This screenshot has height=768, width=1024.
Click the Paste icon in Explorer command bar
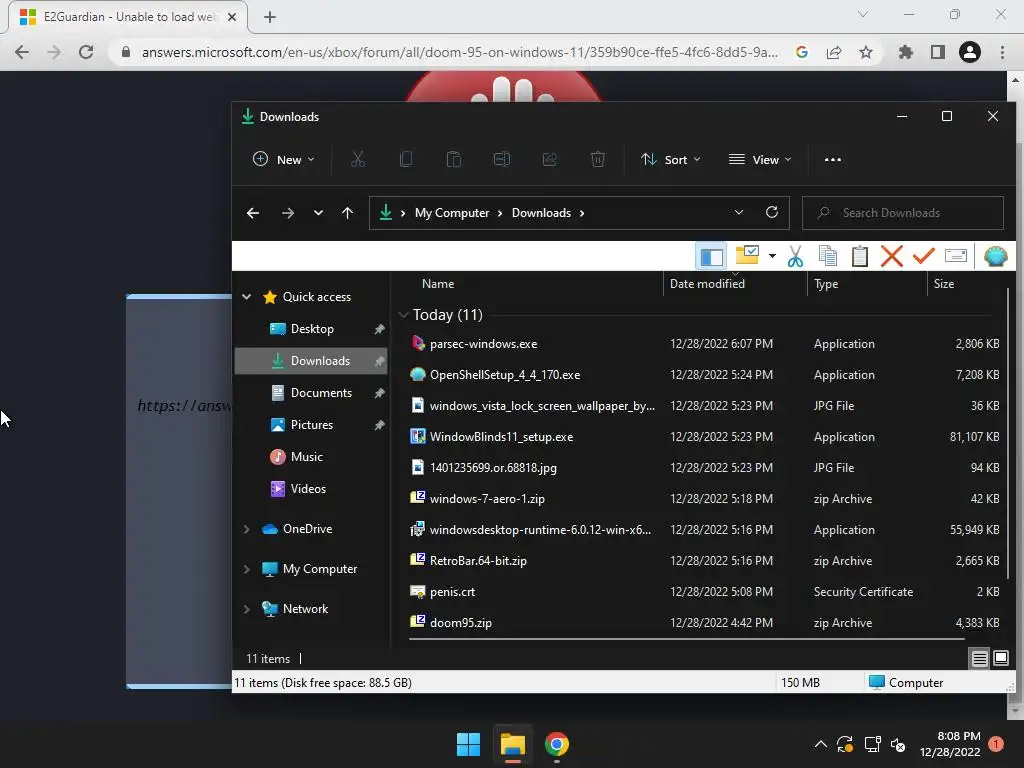453,159
